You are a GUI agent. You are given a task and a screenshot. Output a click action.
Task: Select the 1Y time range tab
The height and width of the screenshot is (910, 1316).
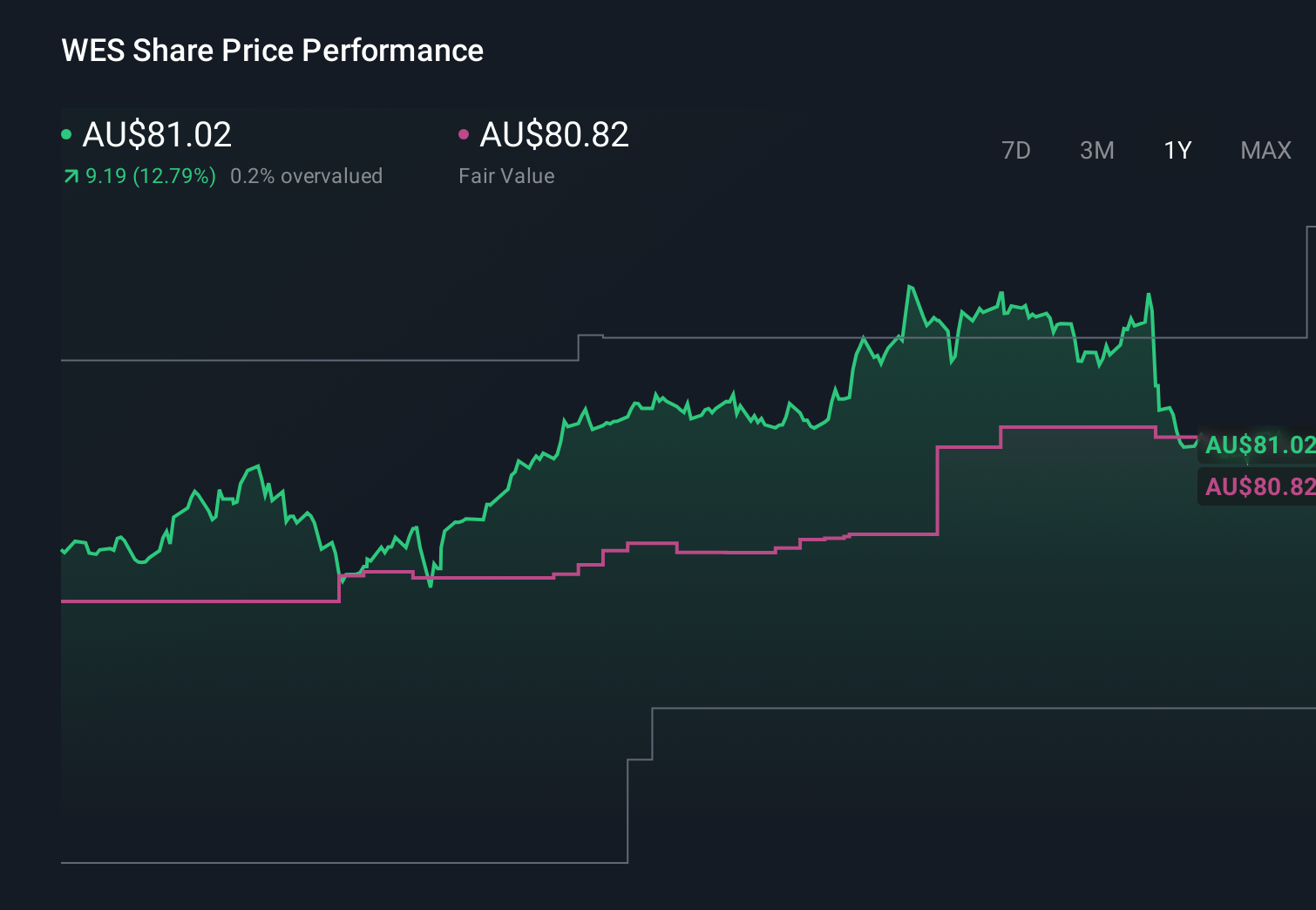point(1177,150)
